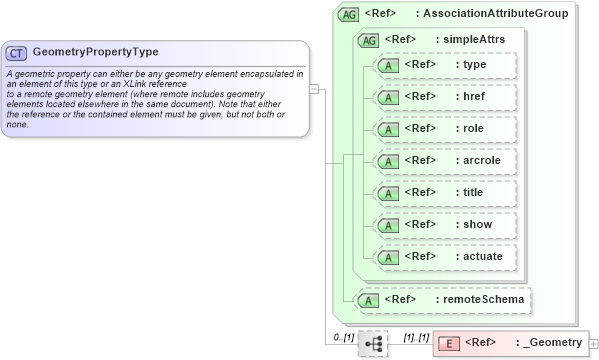Select the ': actuate' attribute label
This screenshot has width=599, height=360.
tap(479, 256)
